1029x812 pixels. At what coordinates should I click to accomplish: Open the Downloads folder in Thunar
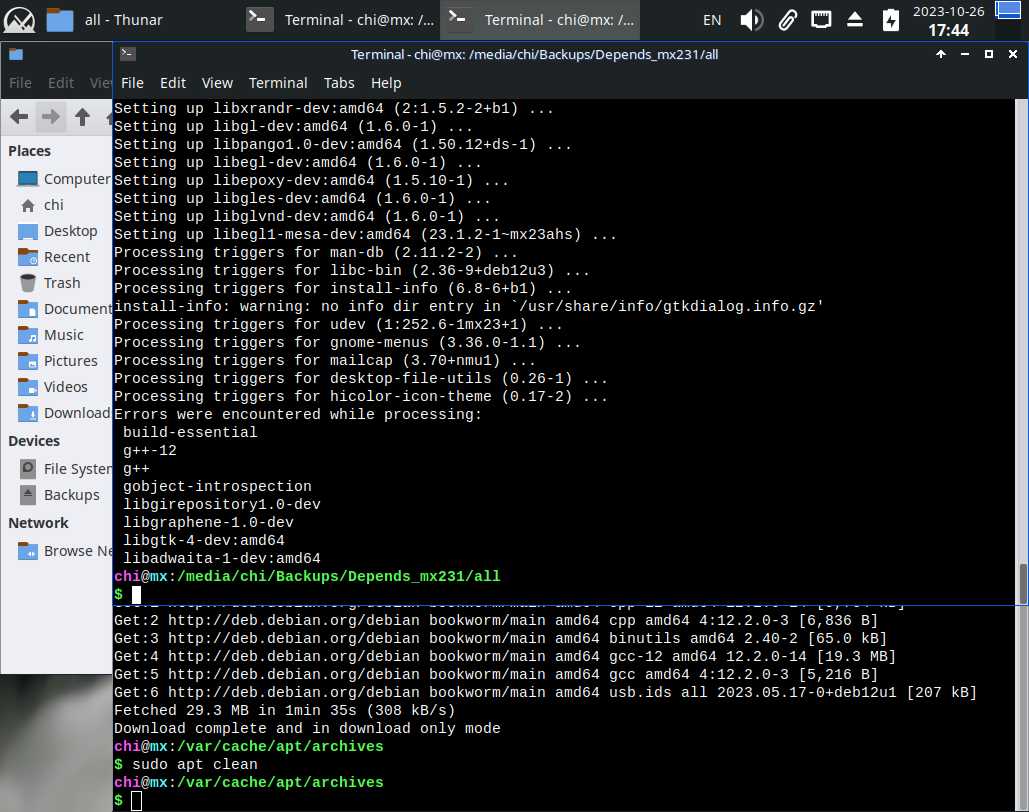[x=64, y=413]
